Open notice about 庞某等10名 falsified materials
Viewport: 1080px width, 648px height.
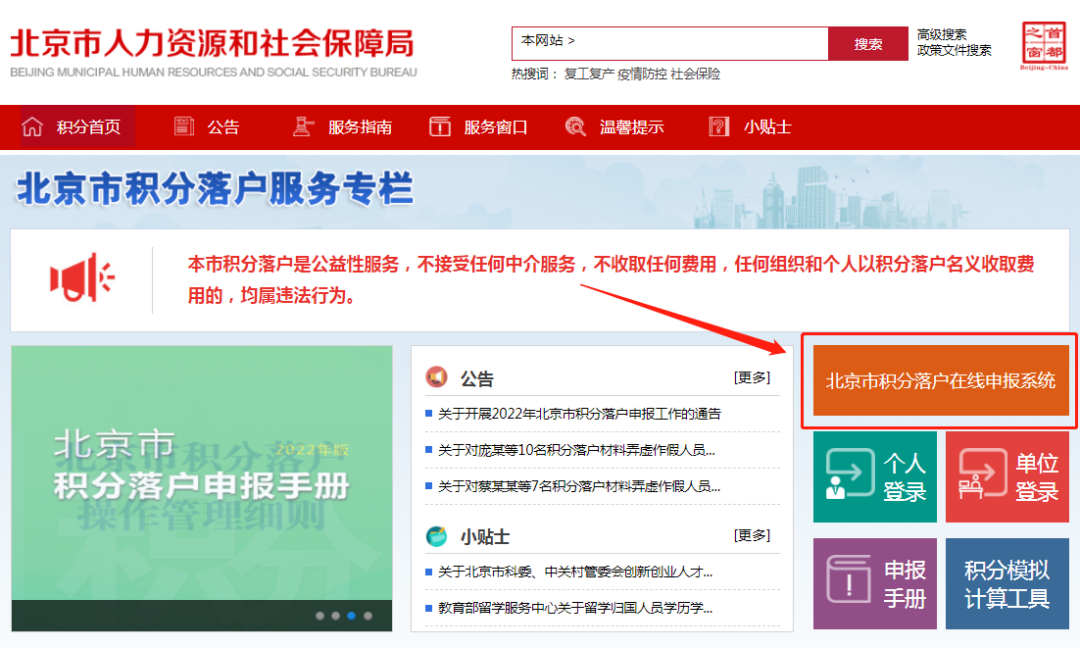coord(577,450)
